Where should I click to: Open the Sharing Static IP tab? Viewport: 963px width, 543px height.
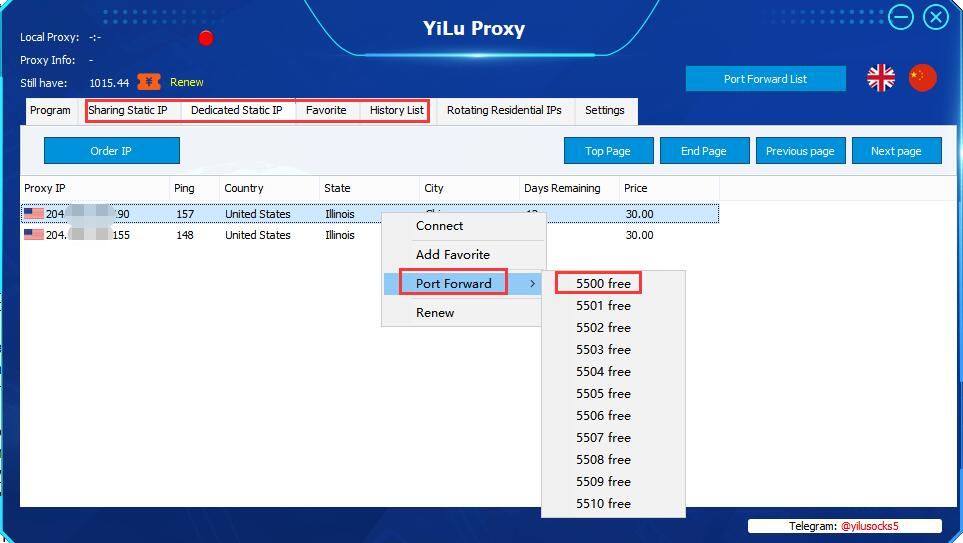128,111
